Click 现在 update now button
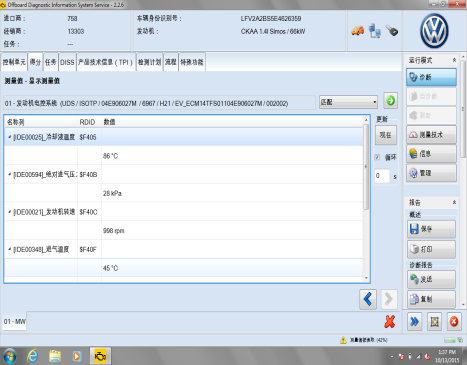Viewport: 467px width, 365px height. pos(385,135)
